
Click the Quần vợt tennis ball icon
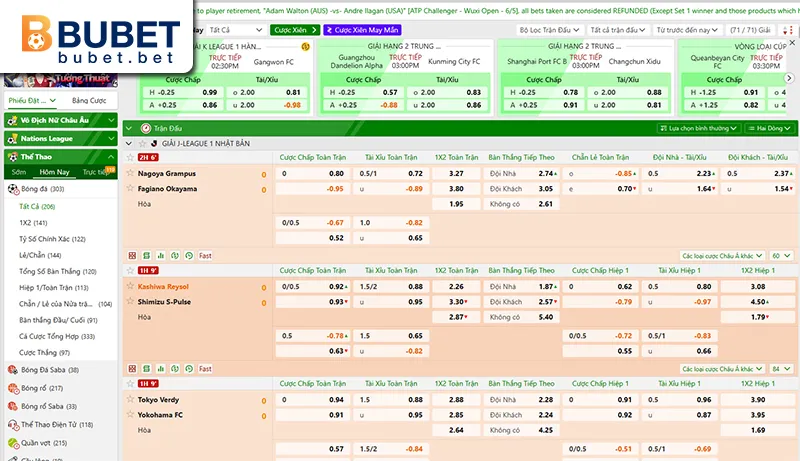click(x=13, y=443)
